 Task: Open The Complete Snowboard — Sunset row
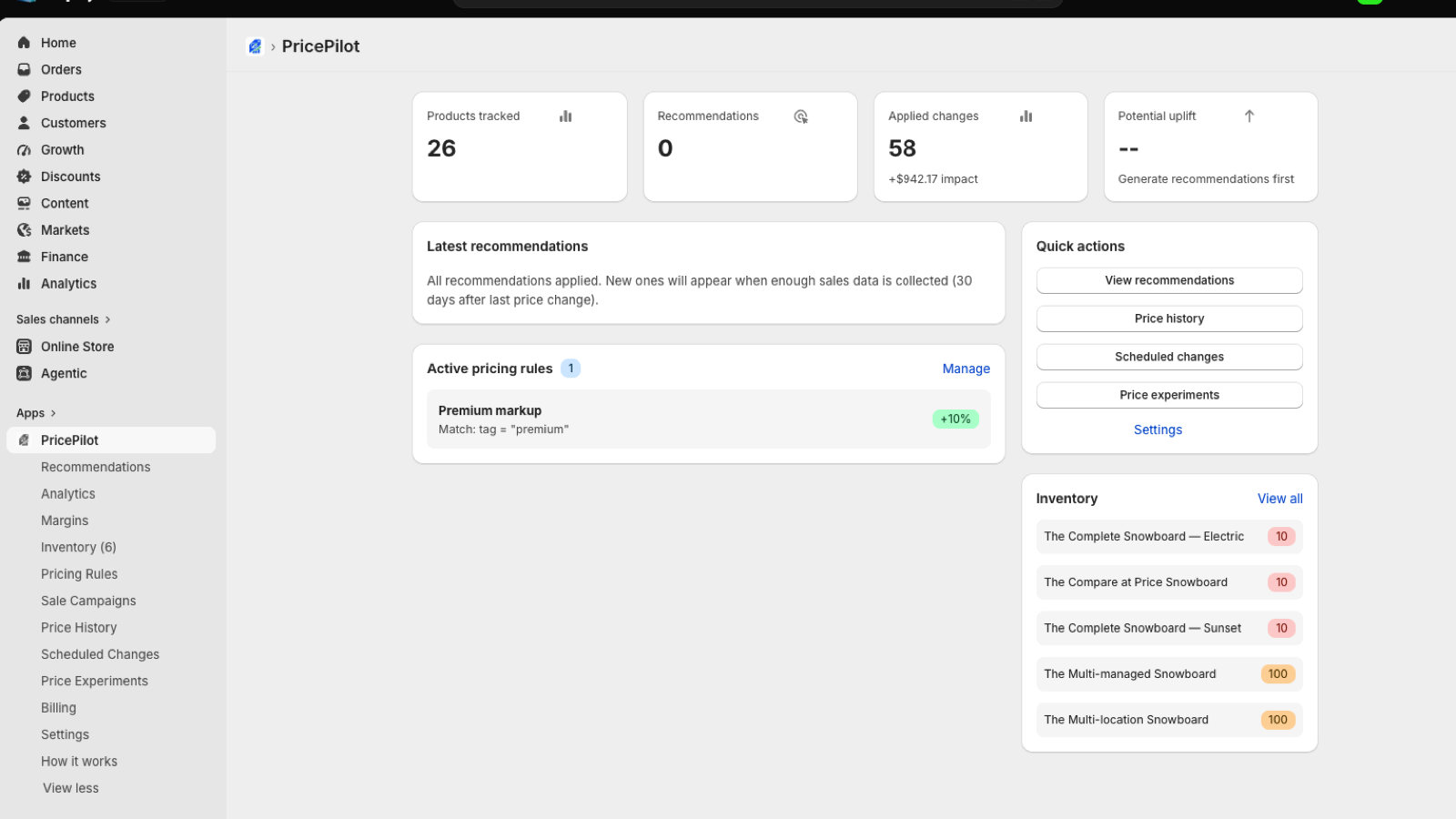1169,628
